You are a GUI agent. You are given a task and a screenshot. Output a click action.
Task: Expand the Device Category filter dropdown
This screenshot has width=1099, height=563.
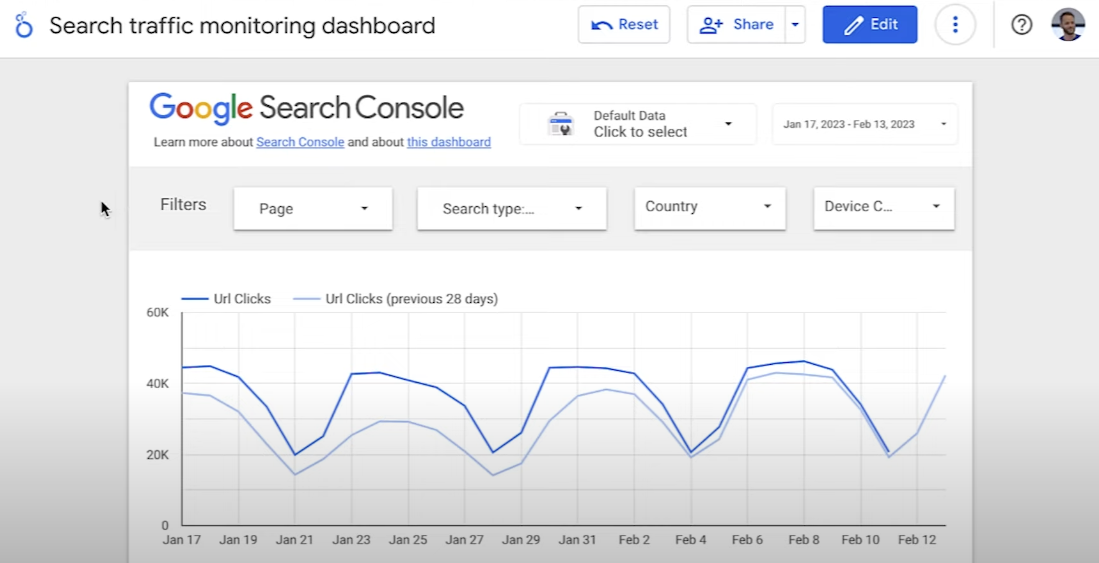click(x=884, y=208)
